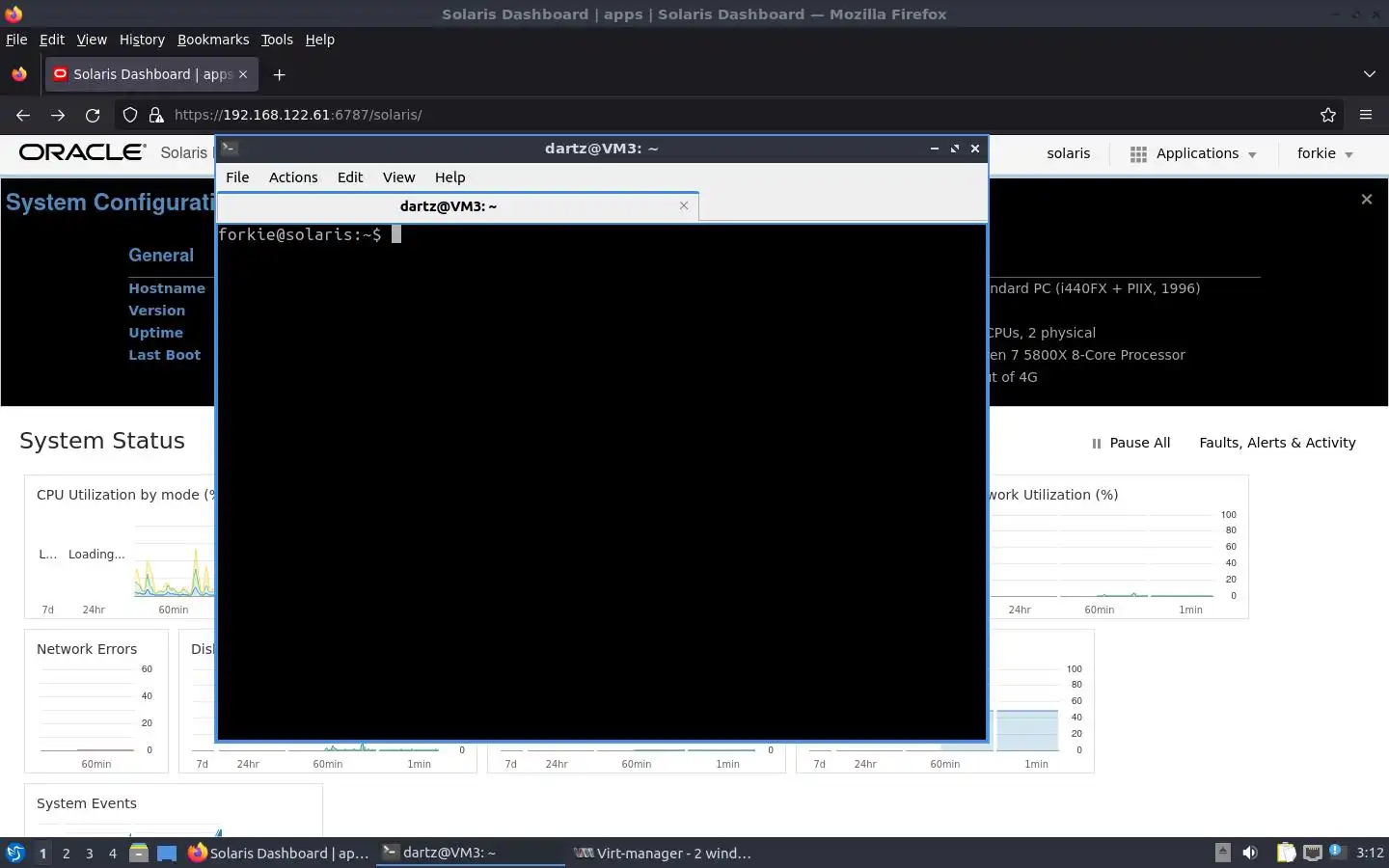
Task: Open a new Firefox tab
Action: 279,74
